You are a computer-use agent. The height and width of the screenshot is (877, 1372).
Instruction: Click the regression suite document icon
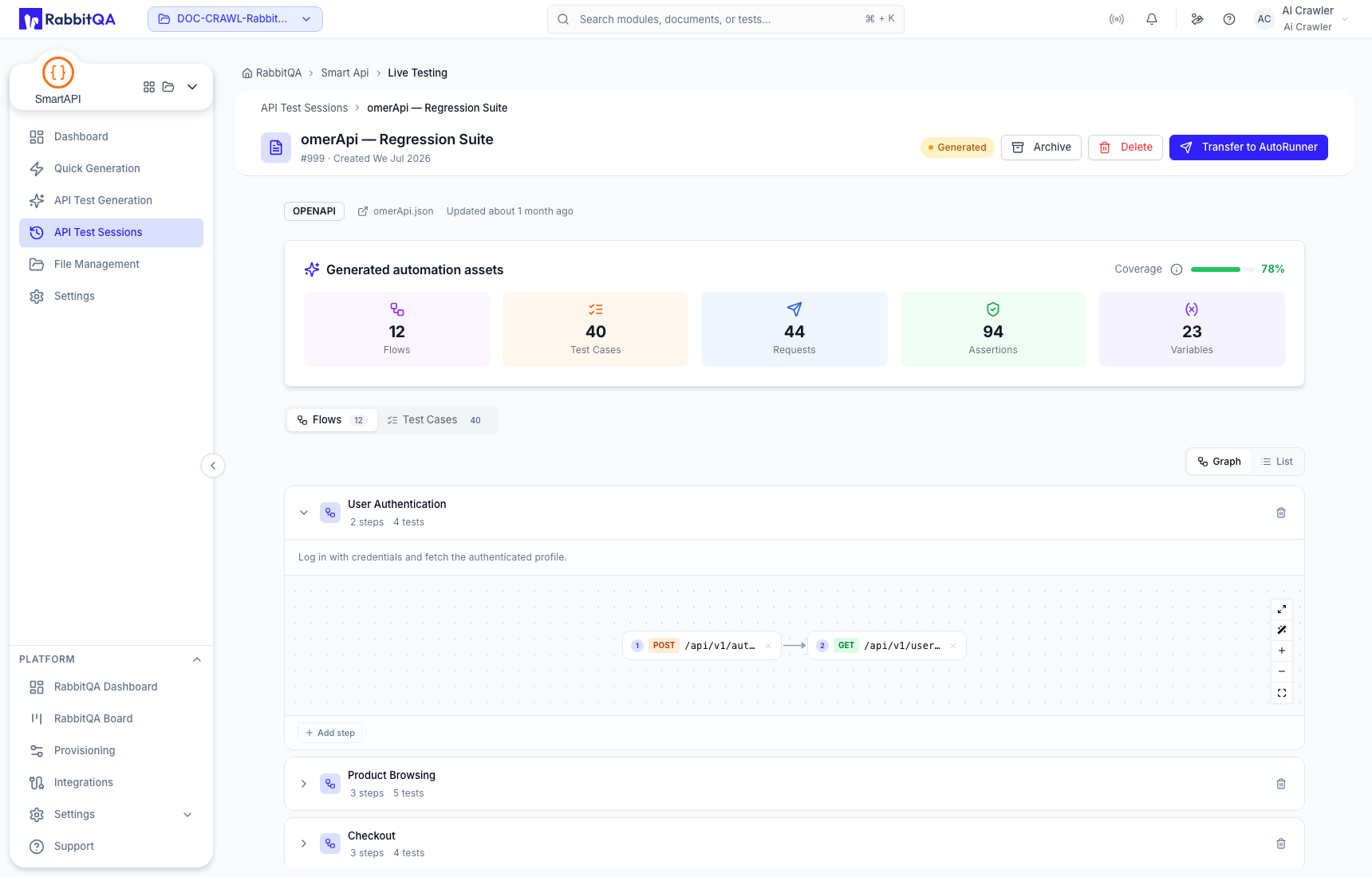click(x=276, y=147)
